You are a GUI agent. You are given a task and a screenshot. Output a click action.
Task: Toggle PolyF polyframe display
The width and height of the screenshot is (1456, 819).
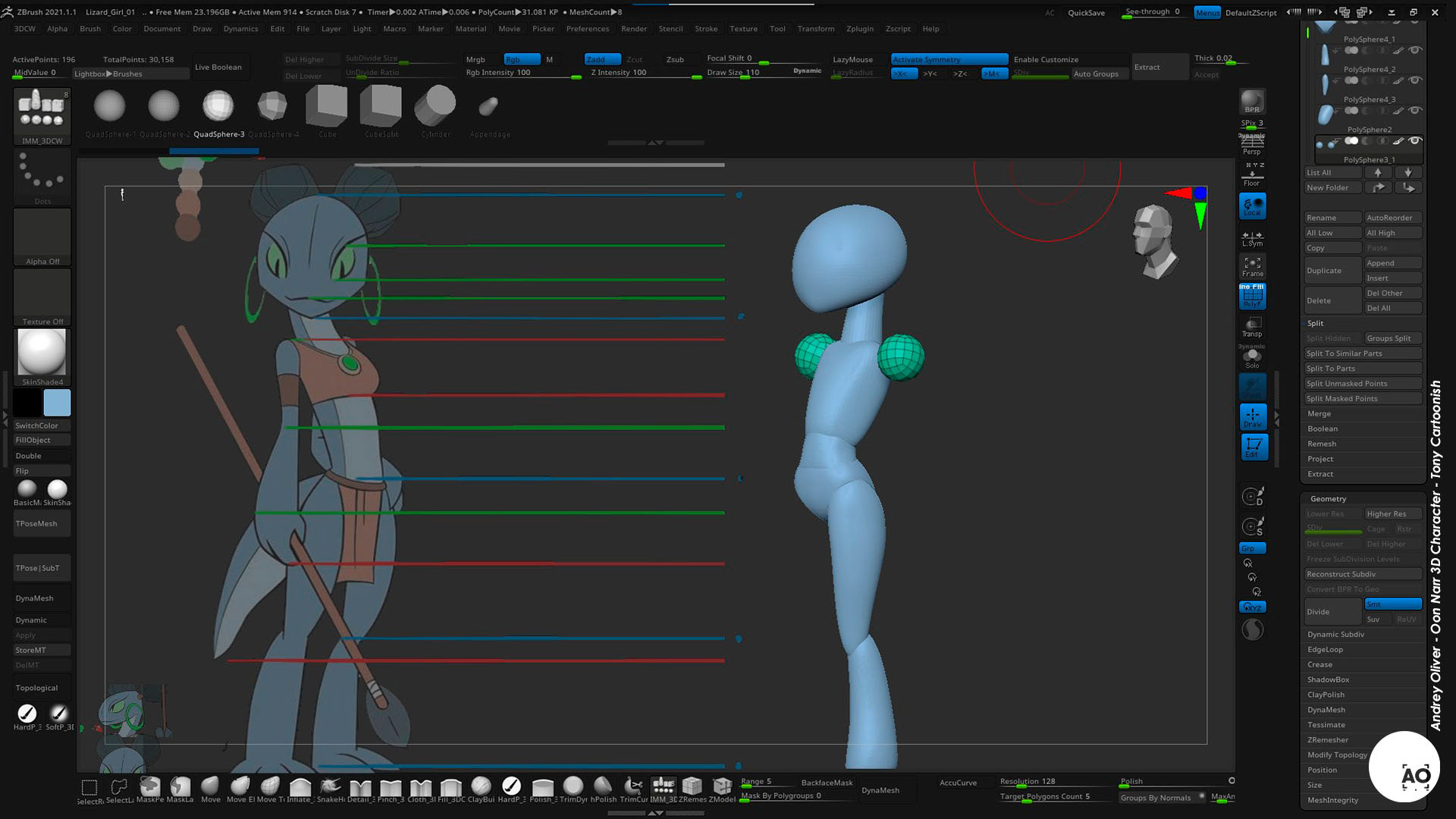(1252, 297)
